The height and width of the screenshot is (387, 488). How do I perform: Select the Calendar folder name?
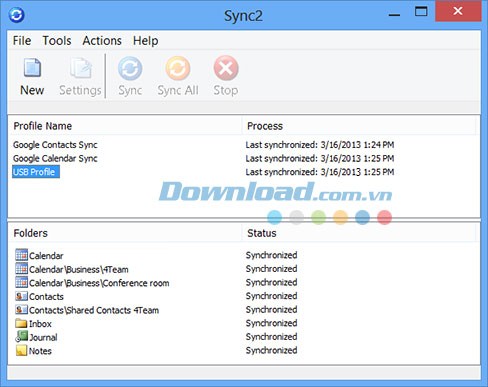pyautogui.click(x=46, y=256)
